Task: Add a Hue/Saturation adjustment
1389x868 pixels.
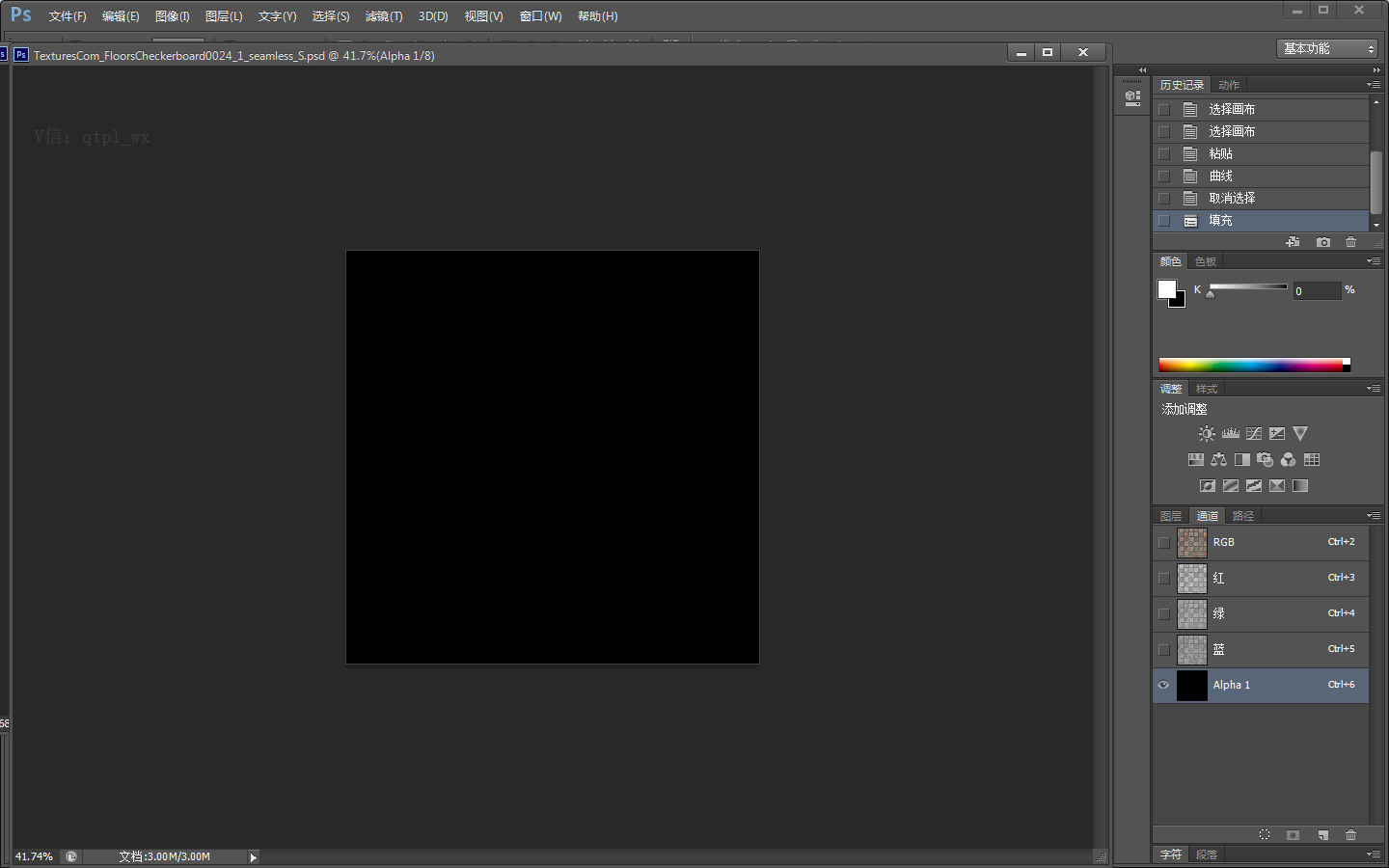Action: pyautogui.click(x=1196, y=460)
